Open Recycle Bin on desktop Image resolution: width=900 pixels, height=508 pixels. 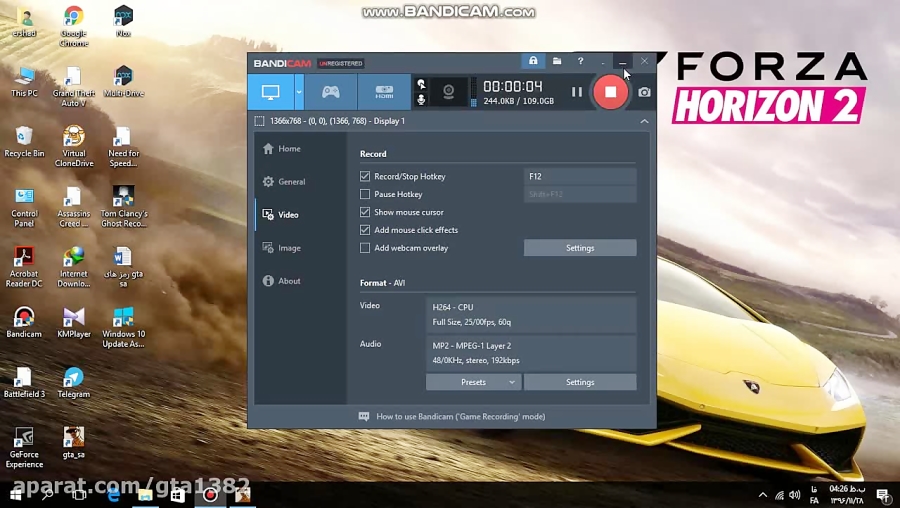click(24, 141)
